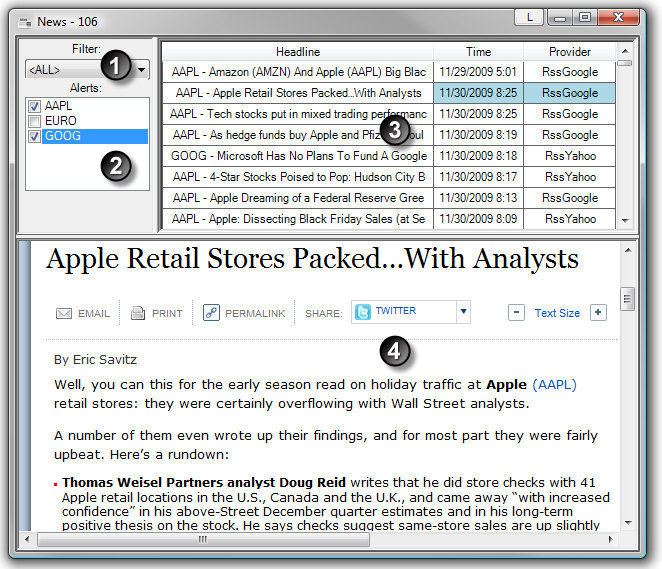The height and width of the screenshot is (569, 662).
Task: Sort news by Time column header
Action: [478, 52]
